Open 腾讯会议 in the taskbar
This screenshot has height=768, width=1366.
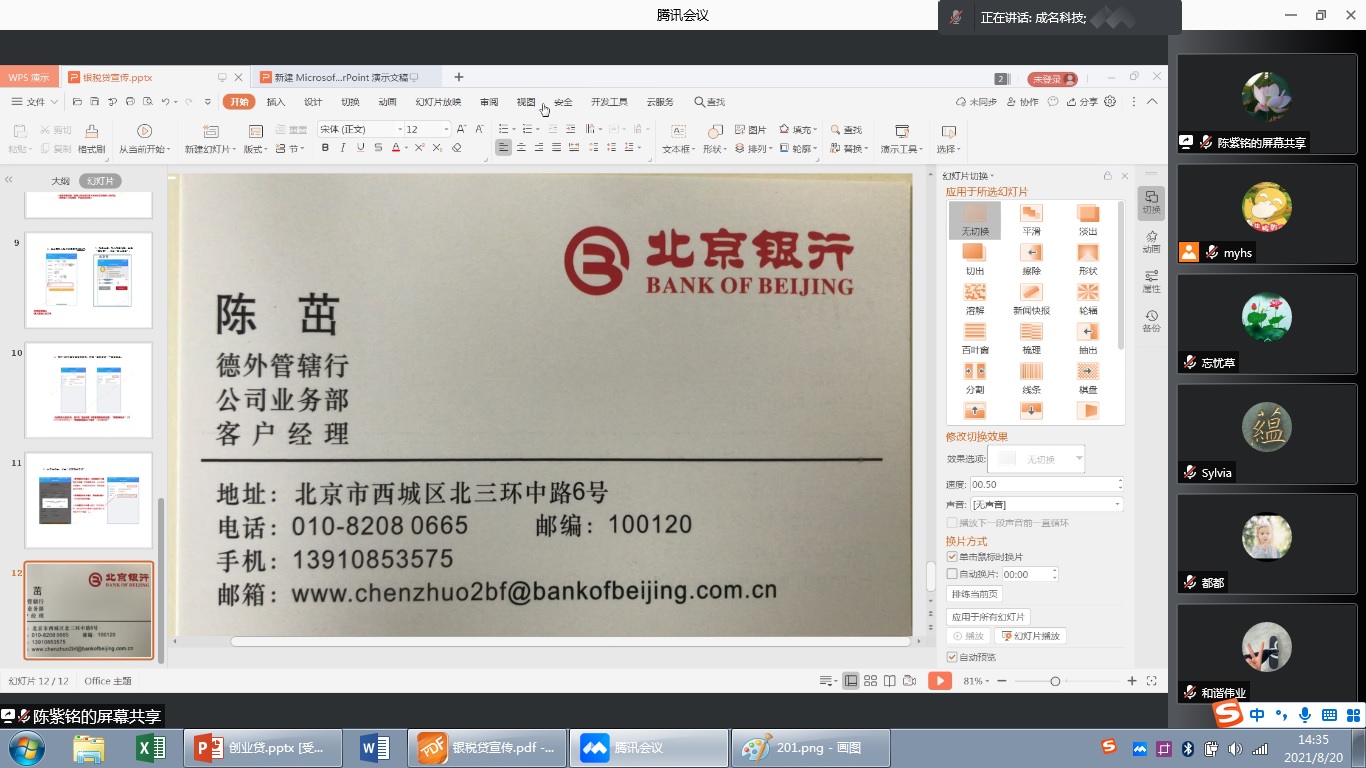pyautogui.click(x=649, y=748)
